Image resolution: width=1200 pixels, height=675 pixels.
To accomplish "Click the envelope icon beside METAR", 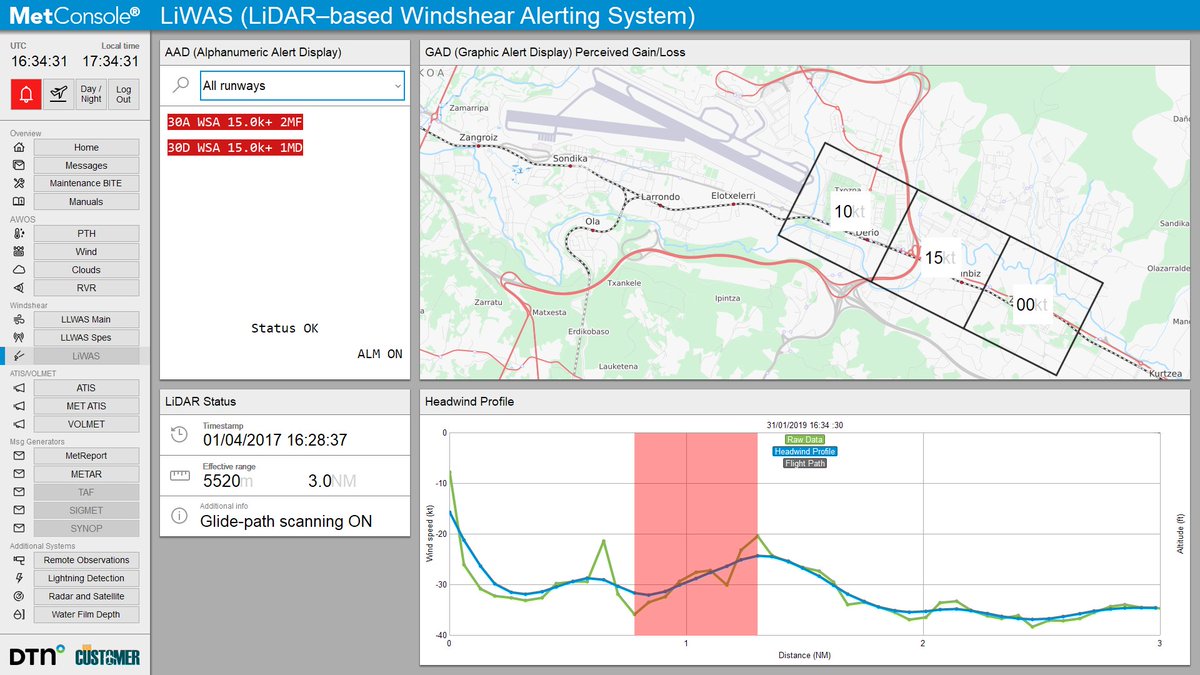I will click(x=18, y=474).
